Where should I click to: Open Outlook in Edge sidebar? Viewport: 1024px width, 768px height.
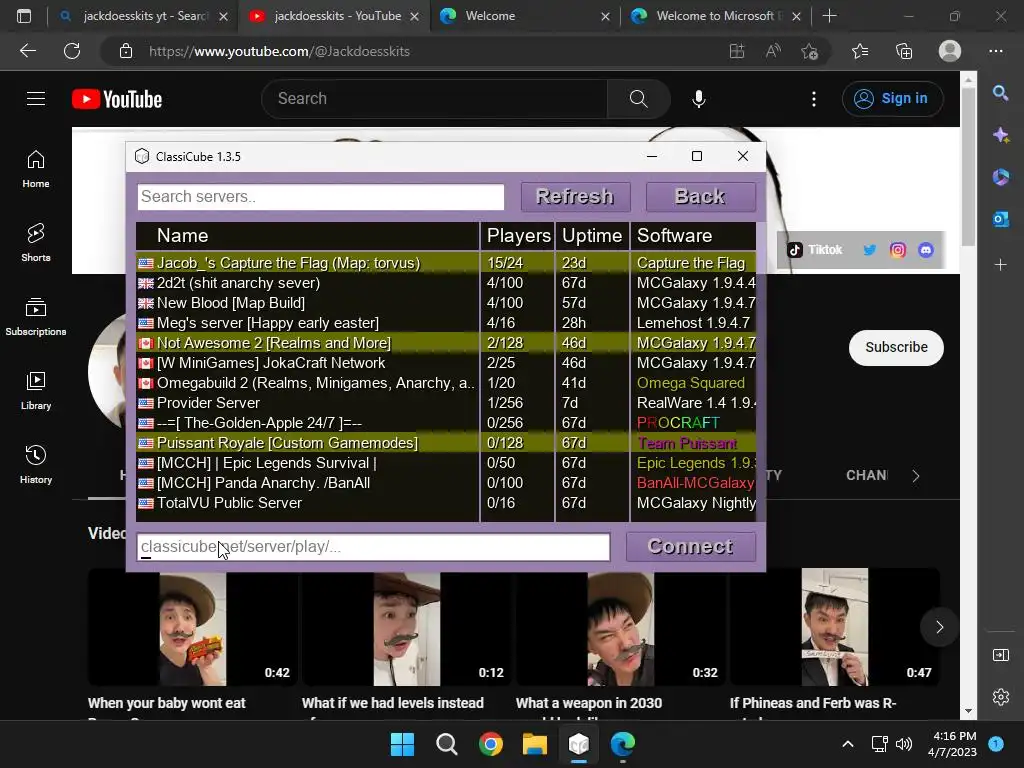1000,219
